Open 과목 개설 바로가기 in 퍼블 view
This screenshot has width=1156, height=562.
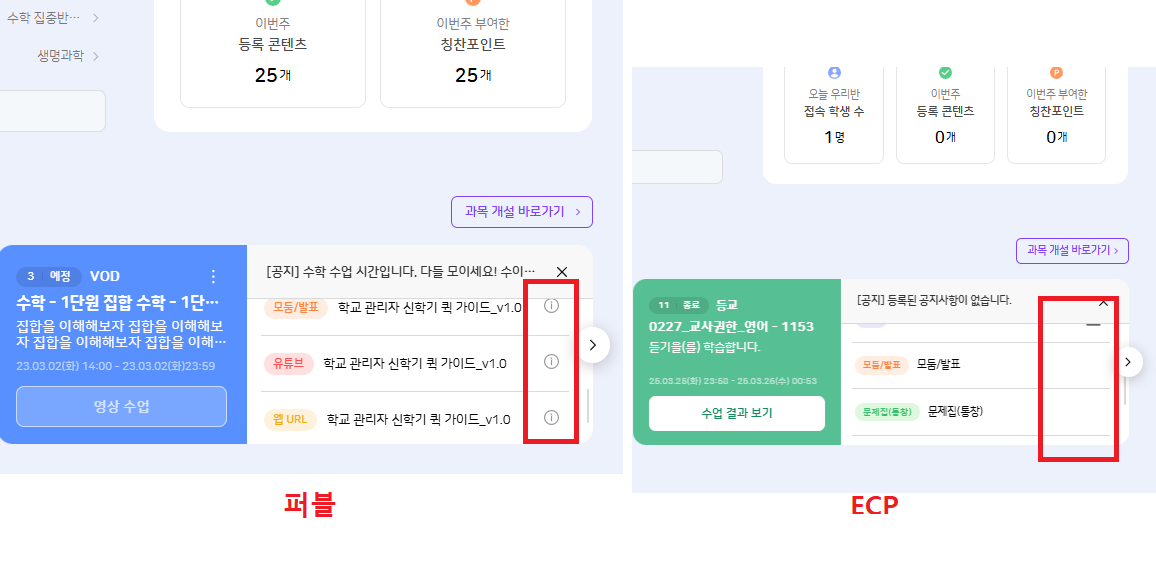pyautogui.click(x=522, y=212)
